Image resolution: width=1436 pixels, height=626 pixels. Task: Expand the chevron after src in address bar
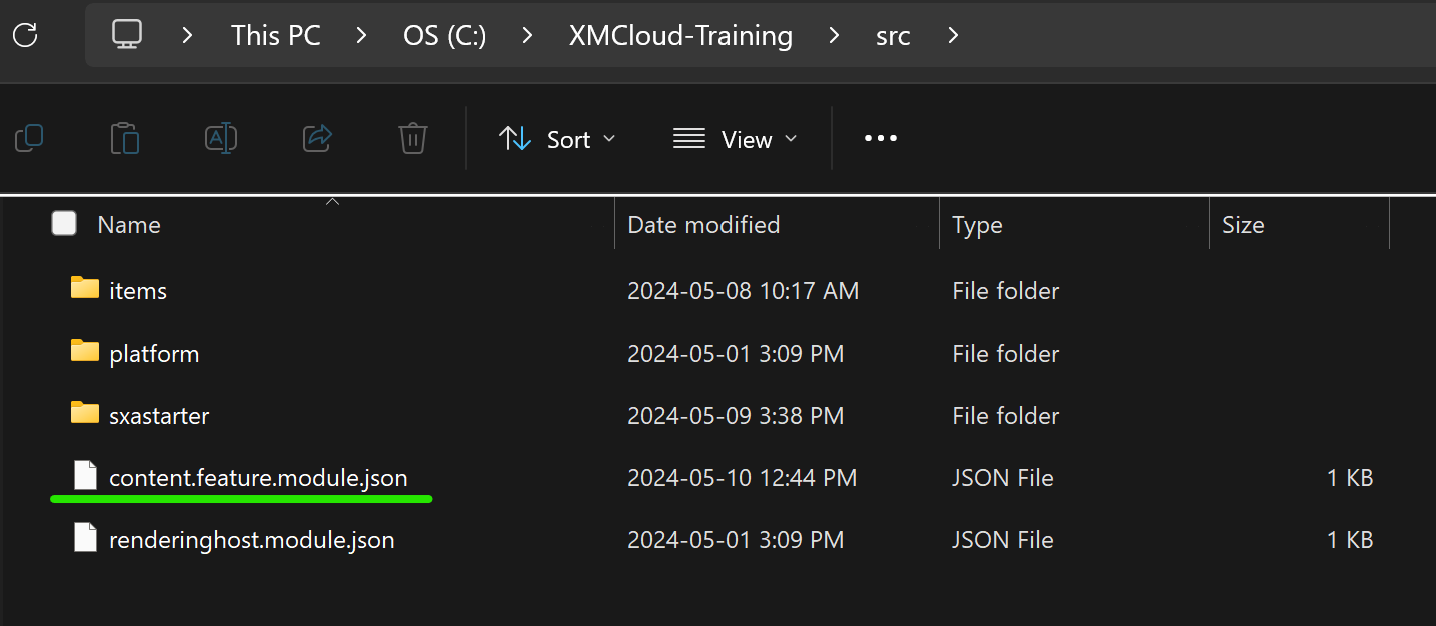point(952,35)
